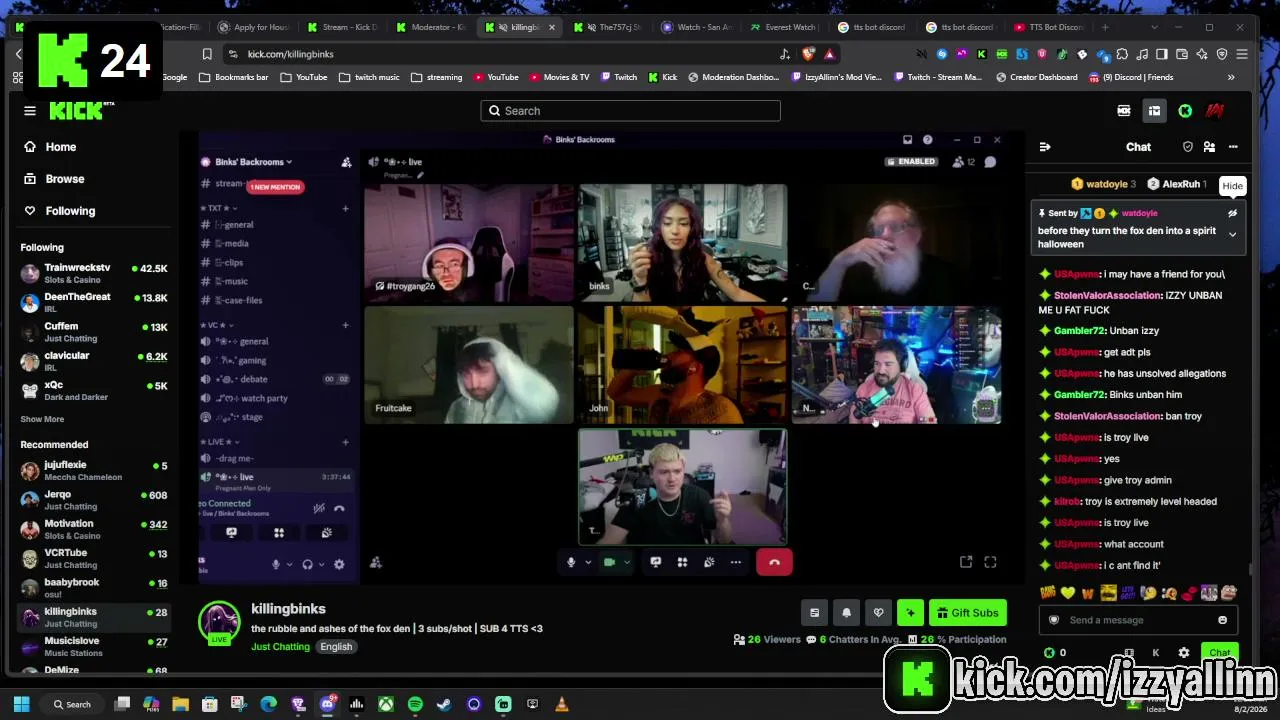Open killingbinks profile avatar
The height and width of the screenshot is (720, 1280).
(219, 622)
